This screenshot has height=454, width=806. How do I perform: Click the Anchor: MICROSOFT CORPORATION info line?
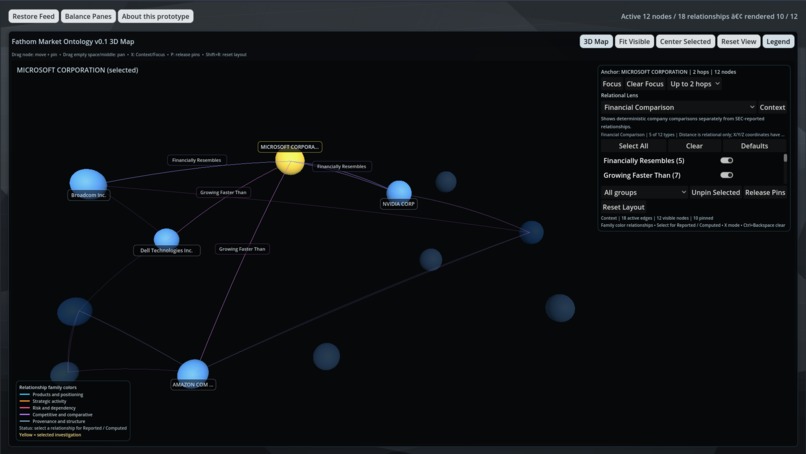click(x=668, y=72)
